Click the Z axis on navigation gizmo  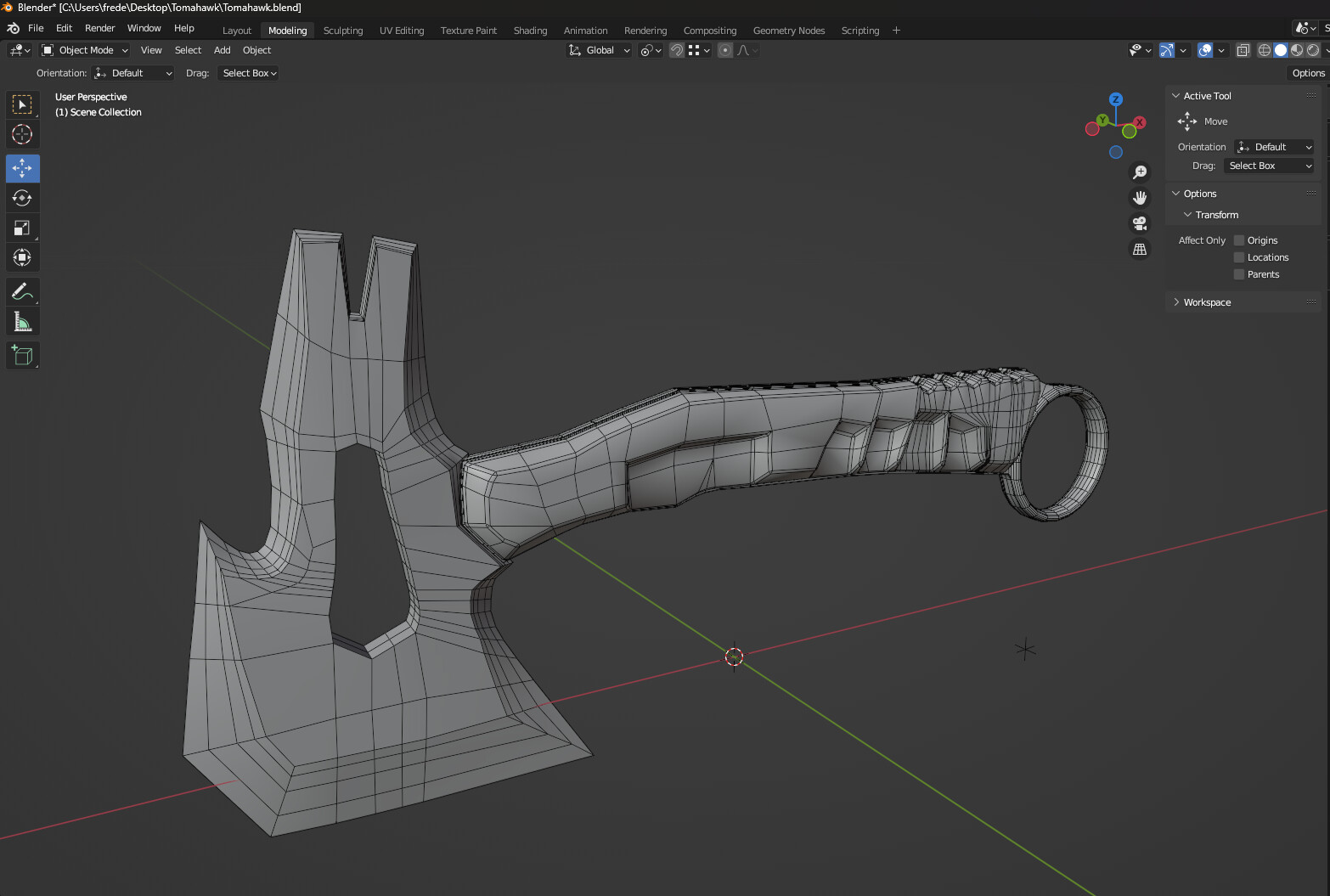tap(1116, 99)
